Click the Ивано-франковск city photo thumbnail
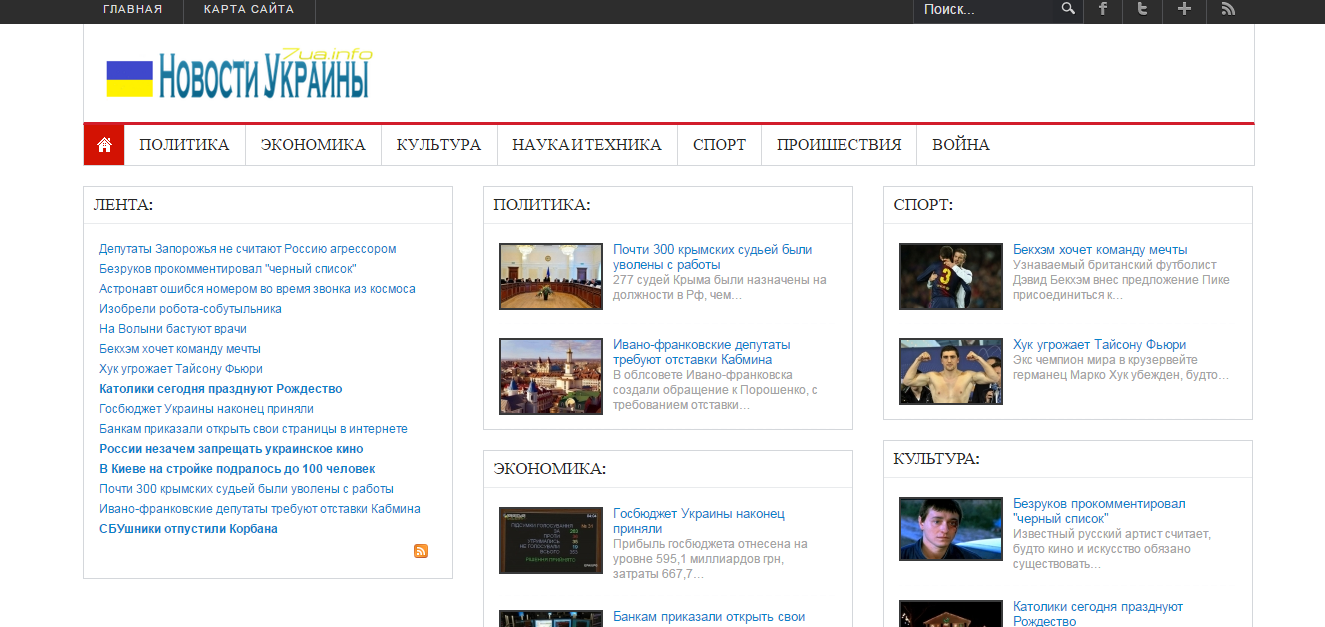This screenshot has width=1325, height=627. 551,376
